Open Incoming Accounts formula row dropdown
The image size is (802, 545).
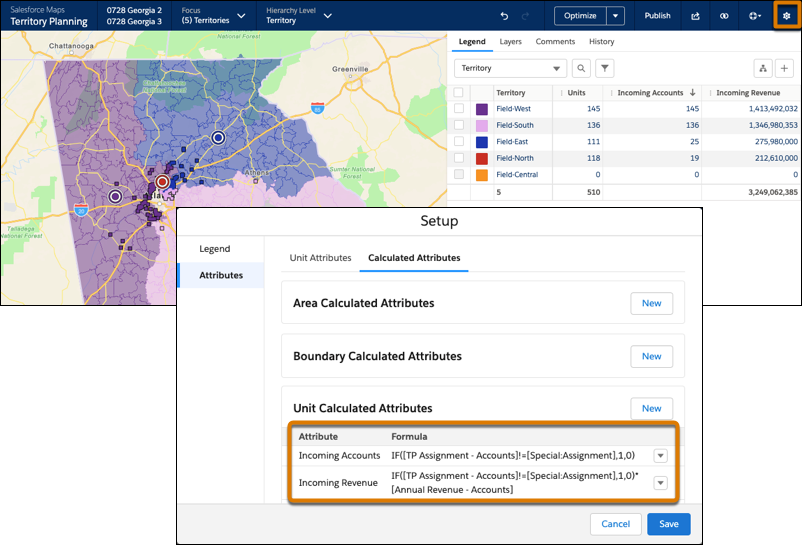660,456
